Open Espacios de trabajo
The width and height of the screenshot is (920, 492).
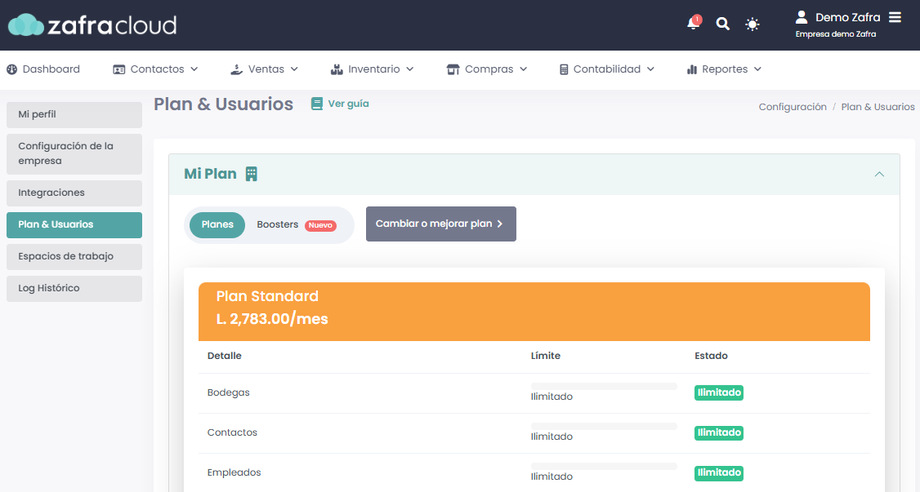pos(74,256)
